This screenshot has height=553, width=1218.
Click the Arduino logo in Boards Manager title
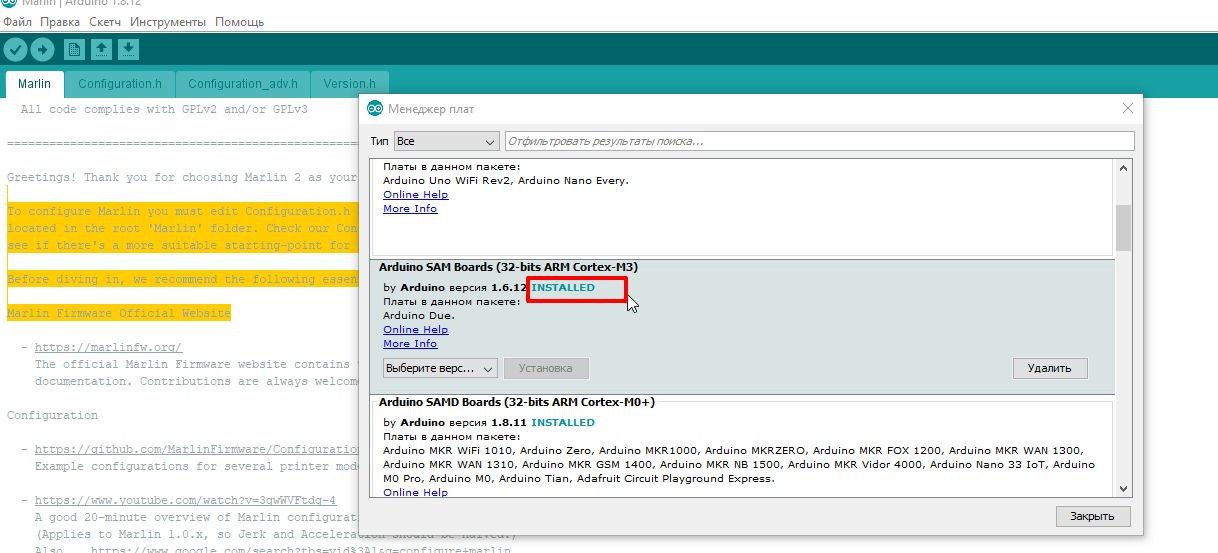coord(375,108)
